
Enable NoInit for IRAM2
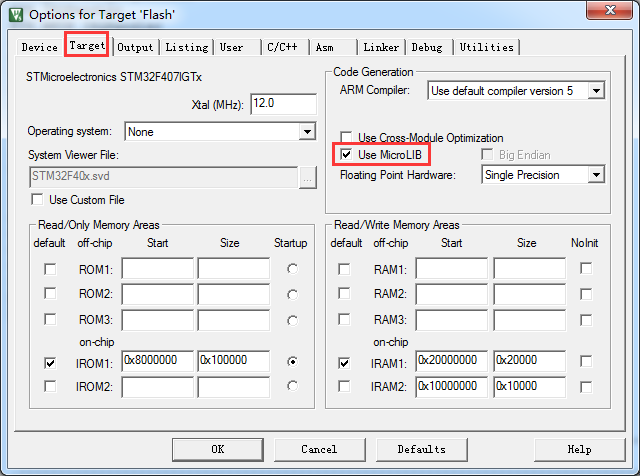[x=586, y=387]
